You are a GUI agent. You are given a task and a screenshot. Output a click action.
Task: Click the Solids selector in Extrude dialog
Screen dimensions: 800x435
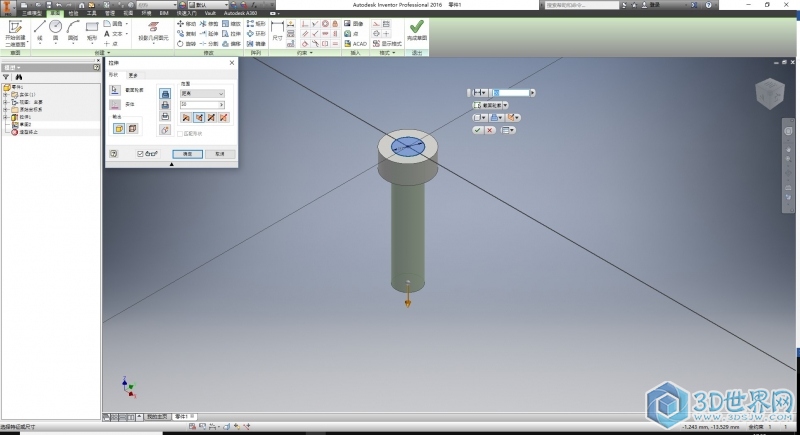[x=115, y=105]
